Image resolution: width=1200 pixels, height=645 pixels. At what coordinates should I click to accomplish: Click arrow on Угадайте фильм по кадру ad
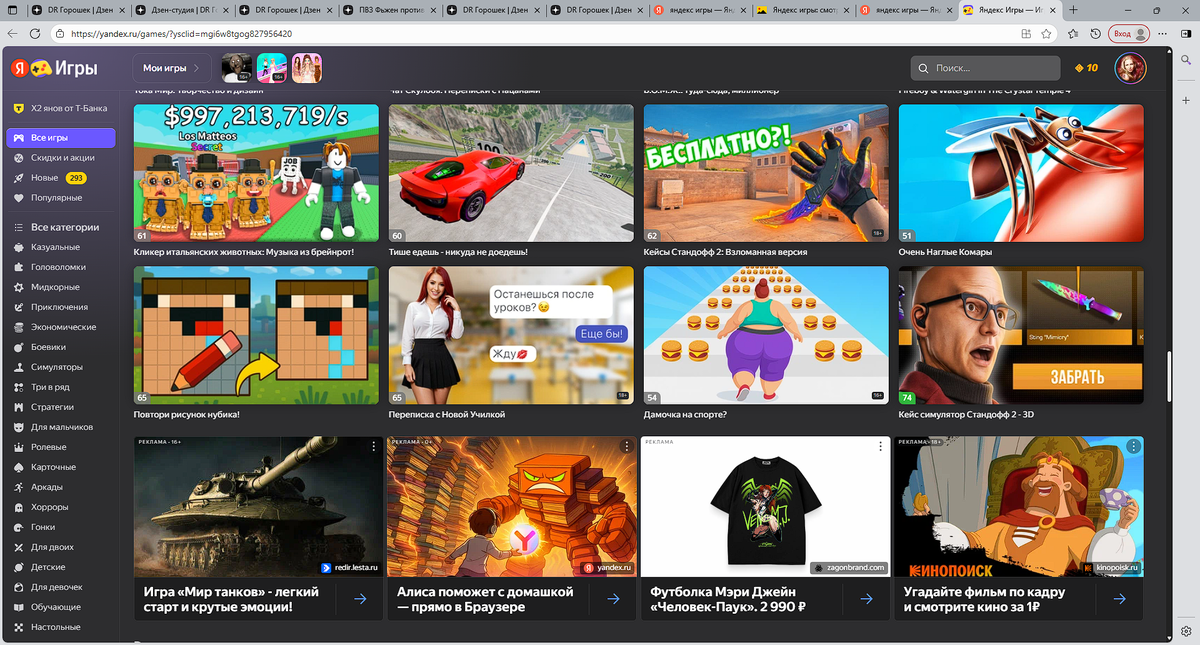(1121, 599)
